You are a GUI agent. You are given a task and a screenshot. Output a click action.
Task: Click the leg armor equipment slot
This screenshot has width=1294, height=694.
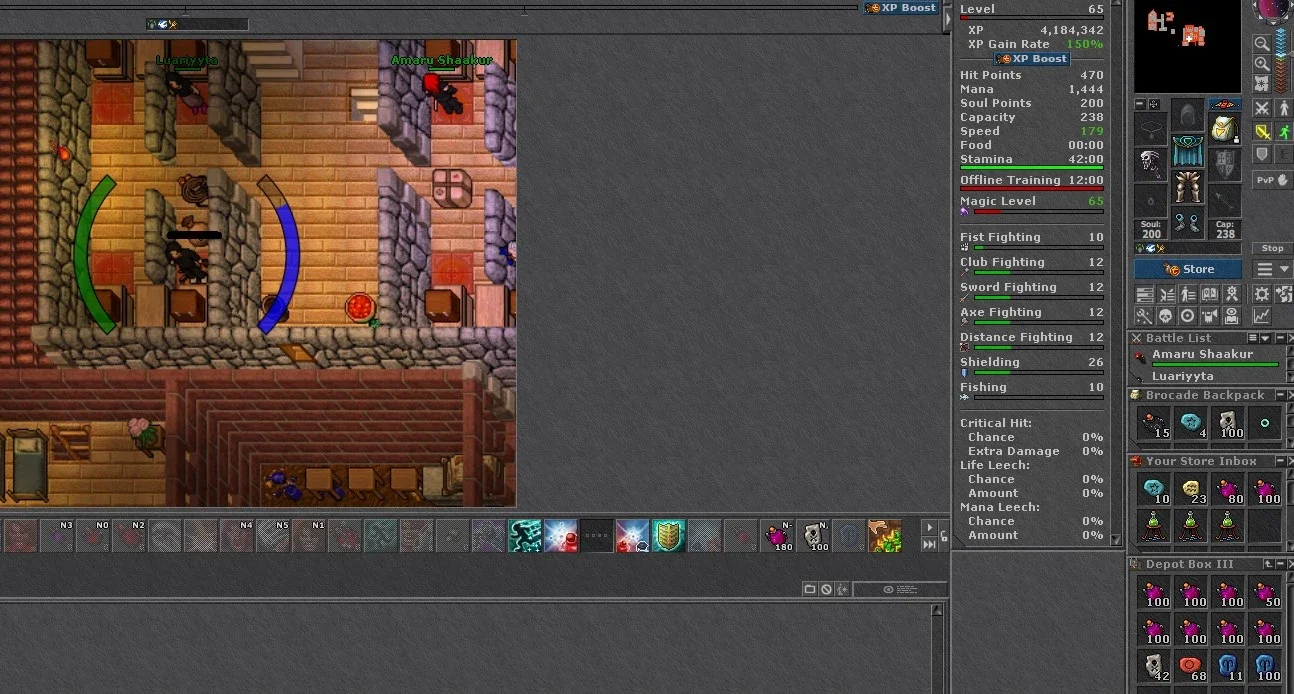click(x=1188, y=187)
